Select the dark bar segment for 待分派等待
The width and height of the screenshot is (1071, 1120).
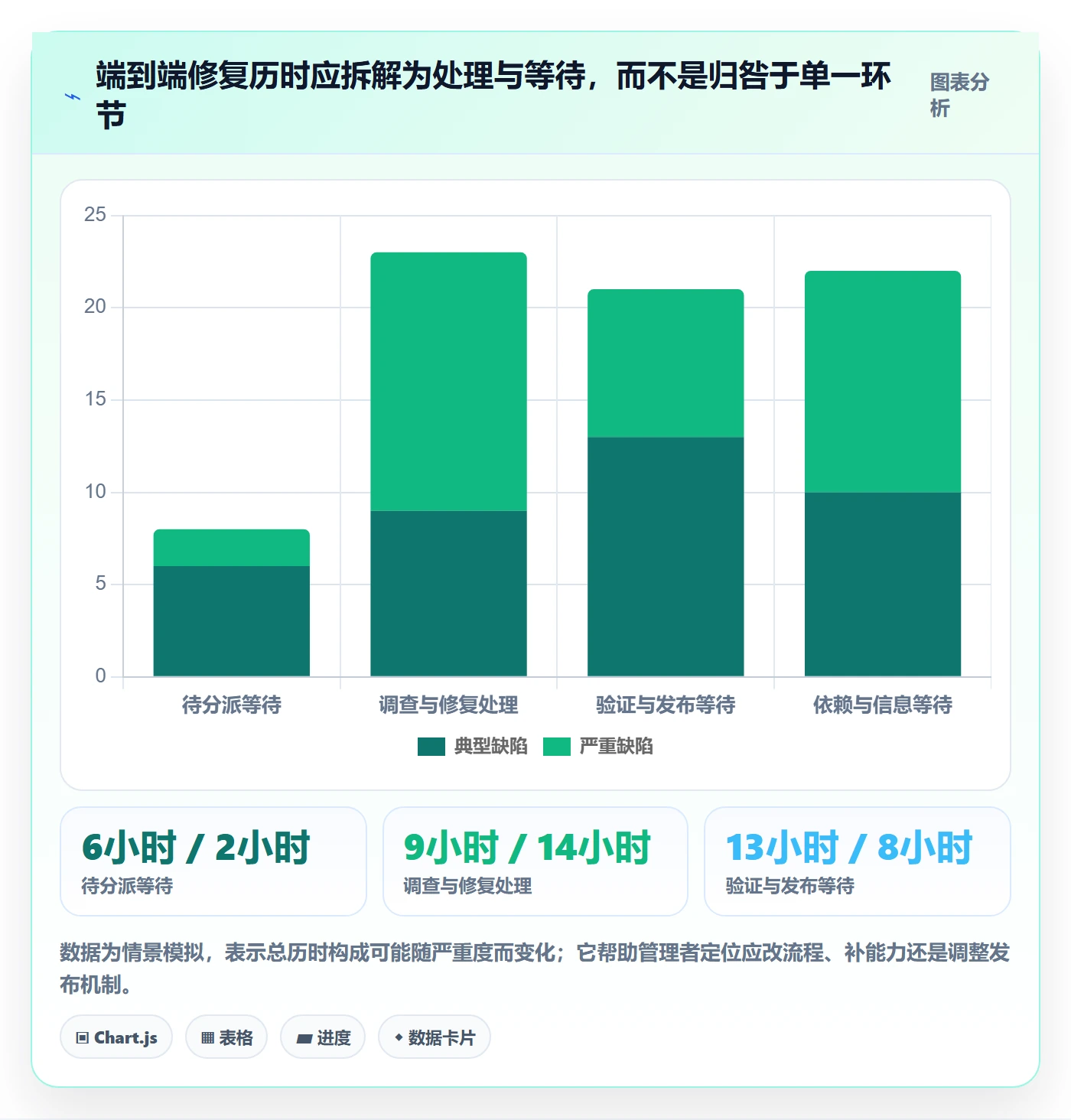tap(232, 621)
